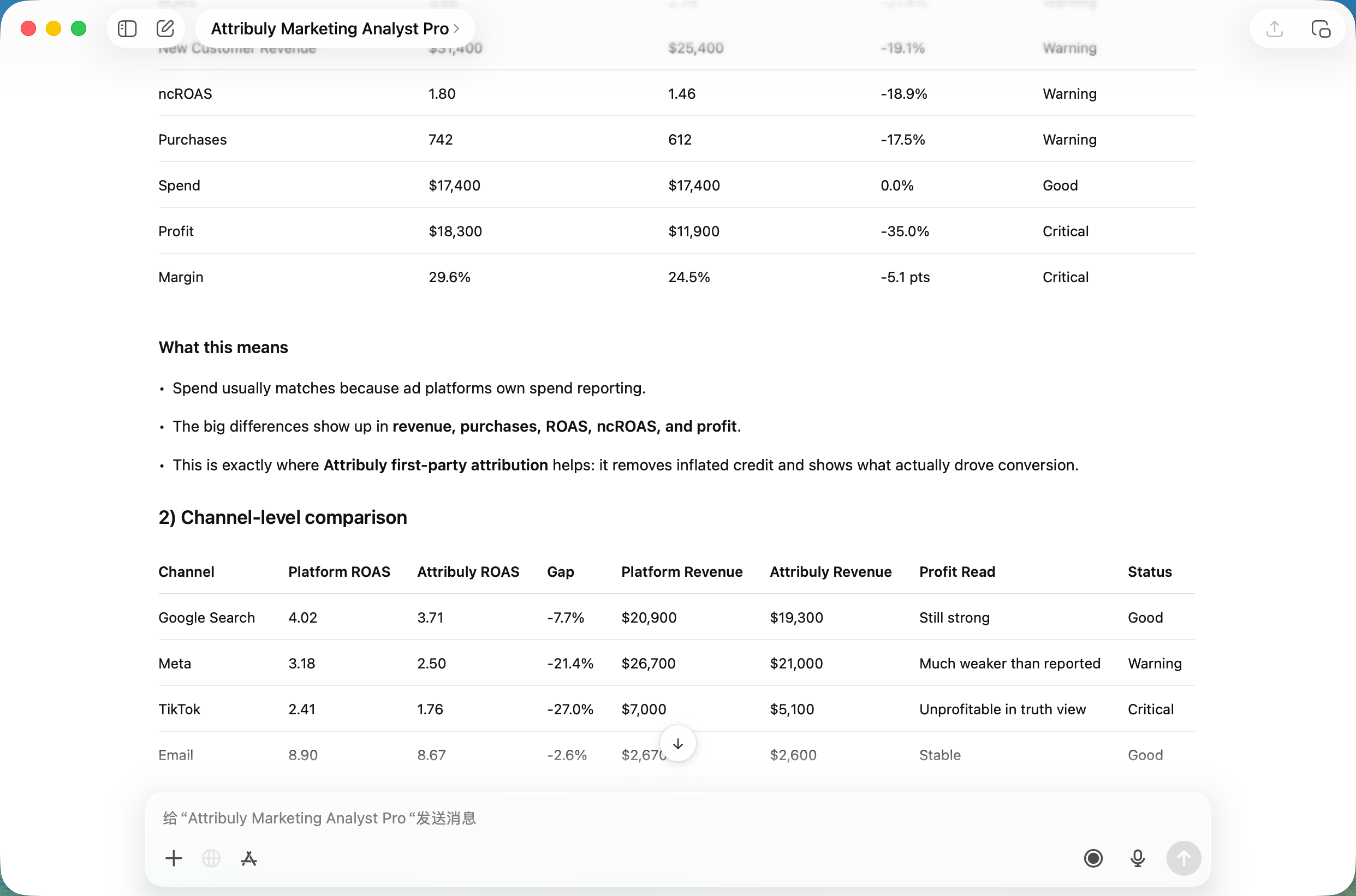Click the share upload icon
The width and height of the screenshot is (1356, 896).
coord(1274,28)
